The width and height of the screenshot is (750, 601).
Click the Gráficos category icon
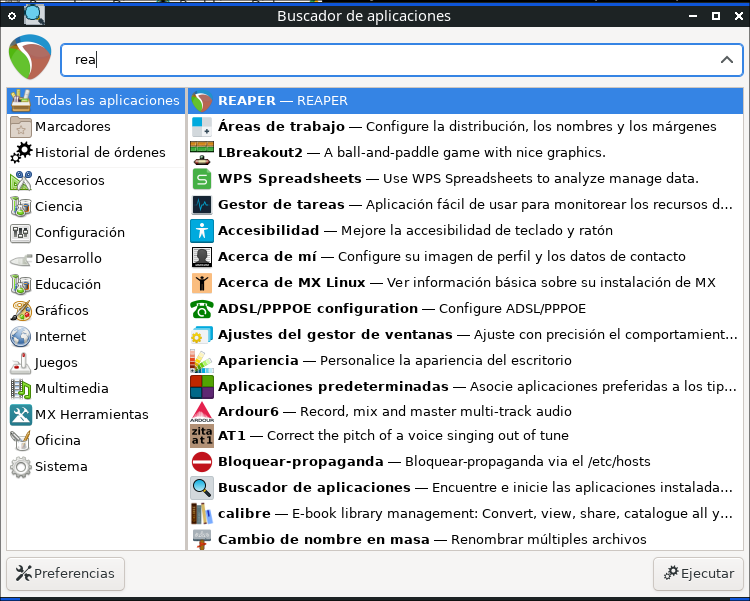point(21,311)
